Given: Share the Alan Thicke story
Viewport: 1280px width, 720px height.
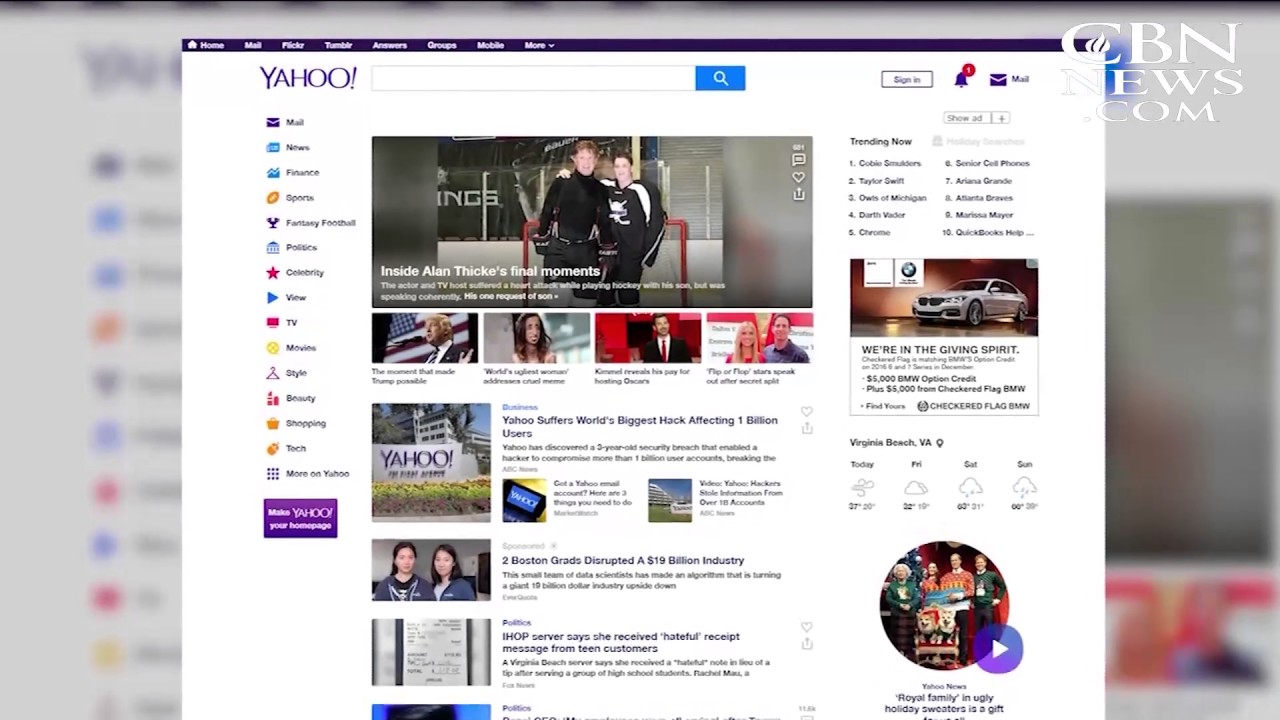Looking at the screenshot, I should click(x=798, y=194).
